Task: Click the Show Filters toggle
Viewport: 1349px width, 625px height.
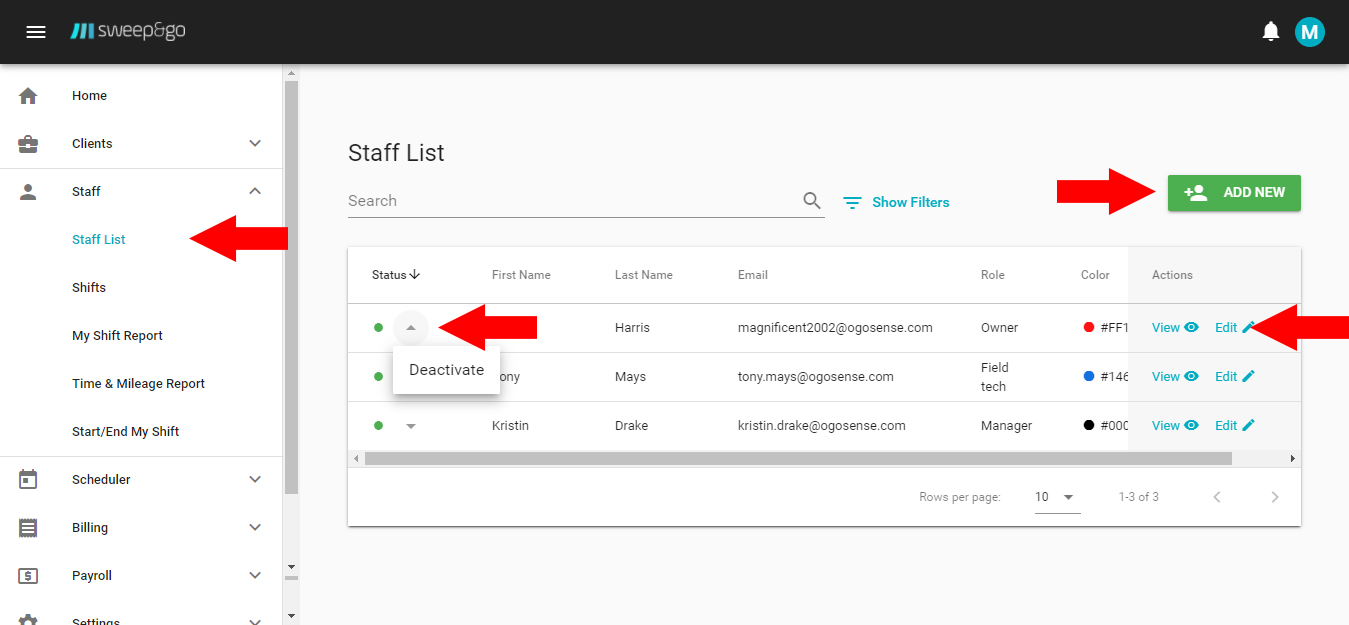Action: (896, 202)
